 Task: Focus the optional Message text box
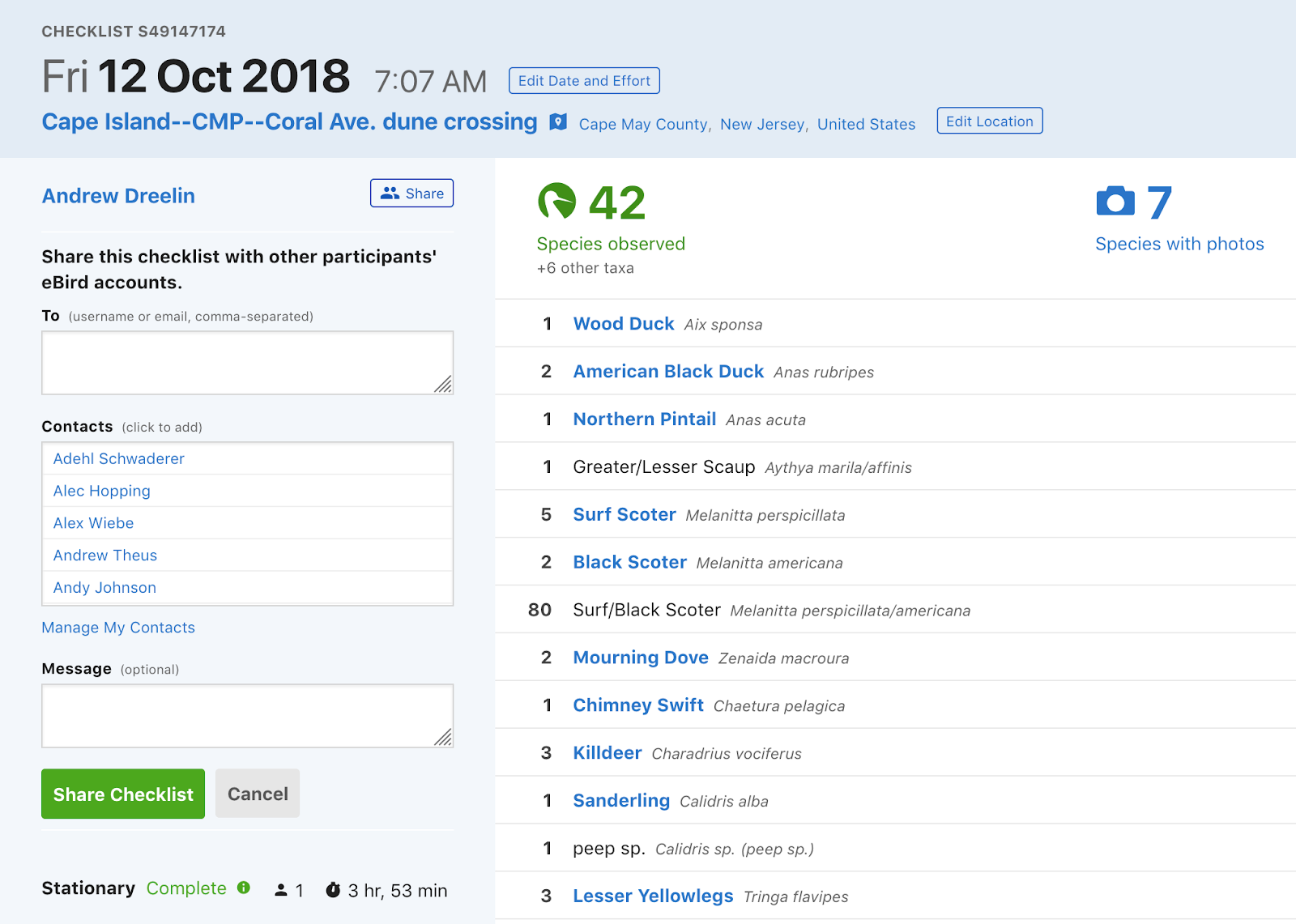pos(247,715)
